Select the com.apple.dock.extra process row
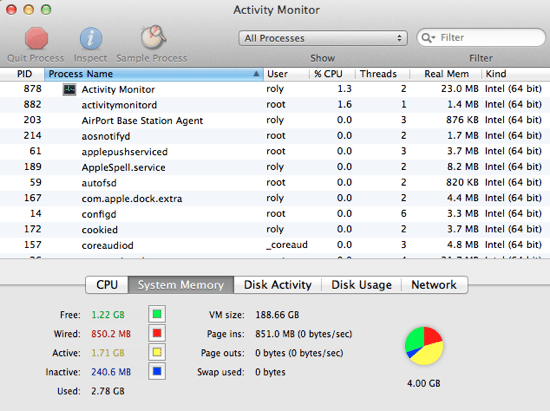This screenshot has height=411, width=550. tap(275, 198)
